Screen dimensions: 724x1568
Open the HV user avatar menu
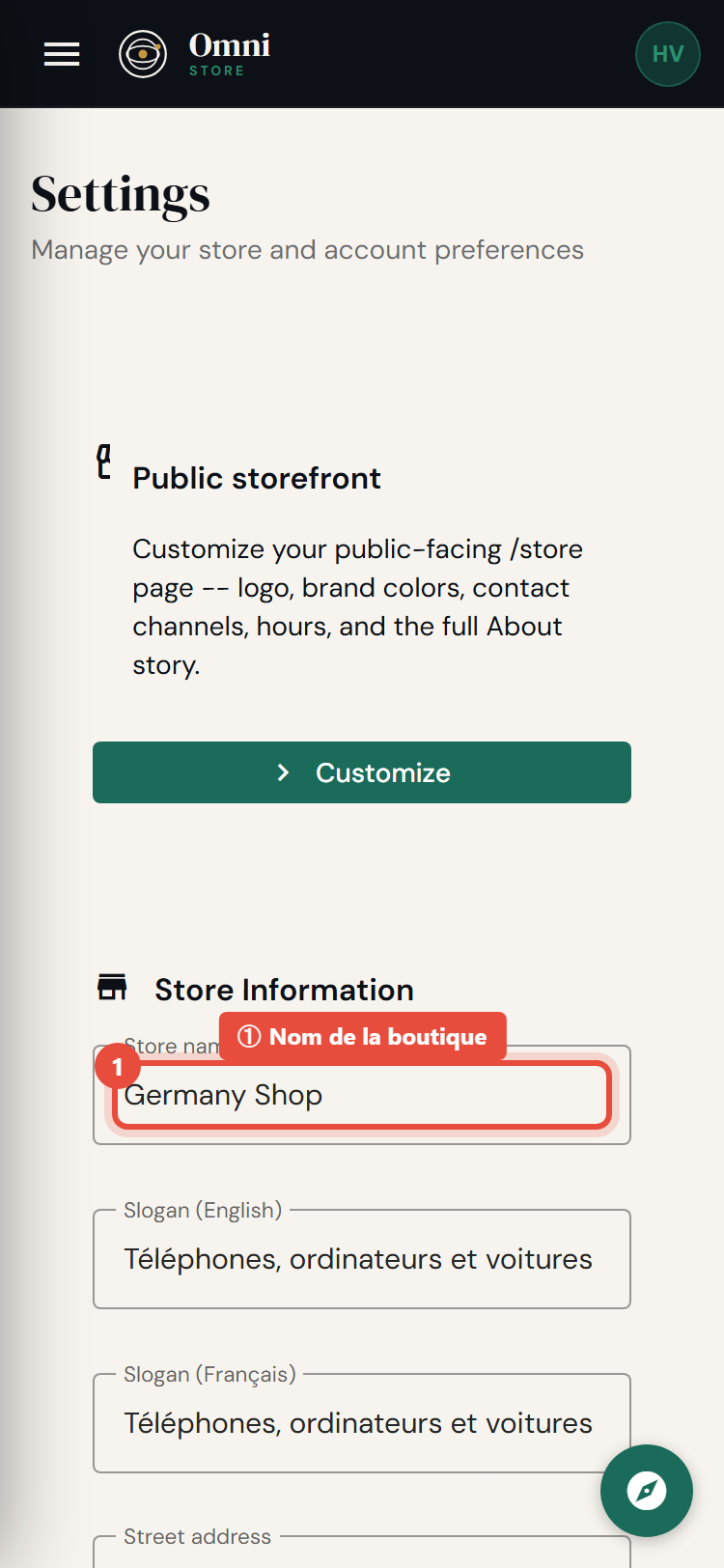pyautogui.click(x=668, y=54)
